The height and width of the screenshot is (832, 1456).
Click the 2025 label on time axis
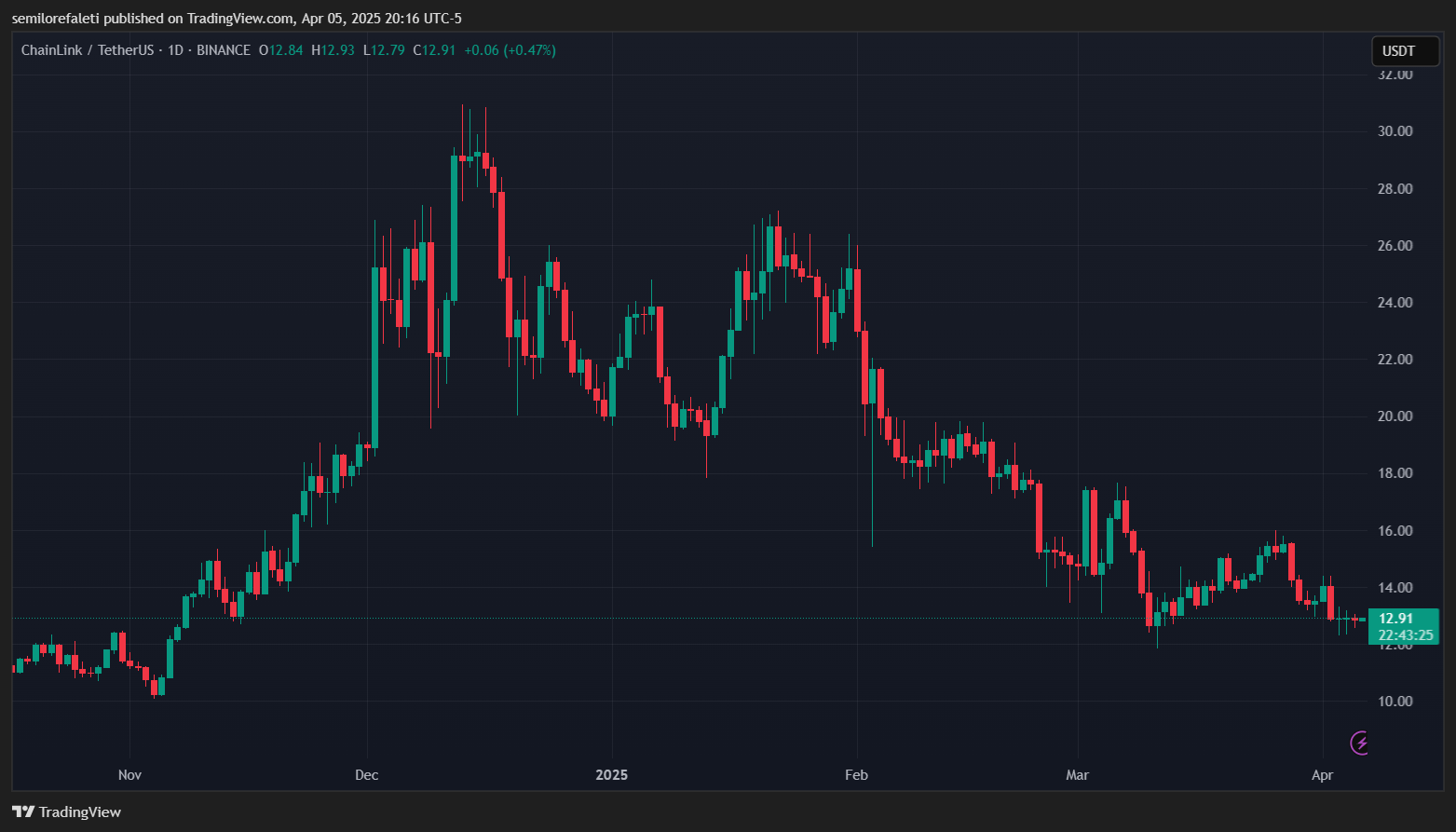point(612,775)
